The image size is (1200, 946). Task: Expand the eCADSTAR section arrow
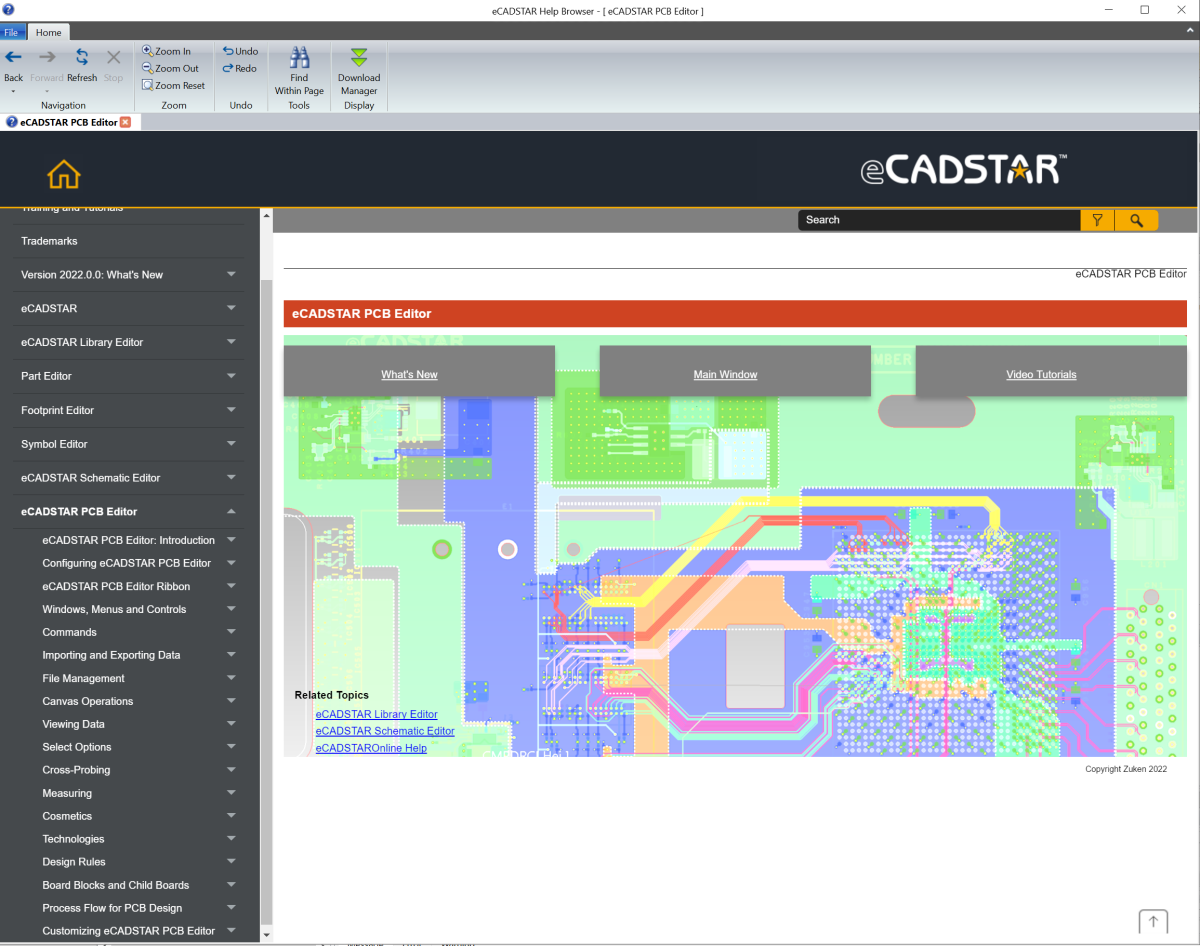pos(231,308)
